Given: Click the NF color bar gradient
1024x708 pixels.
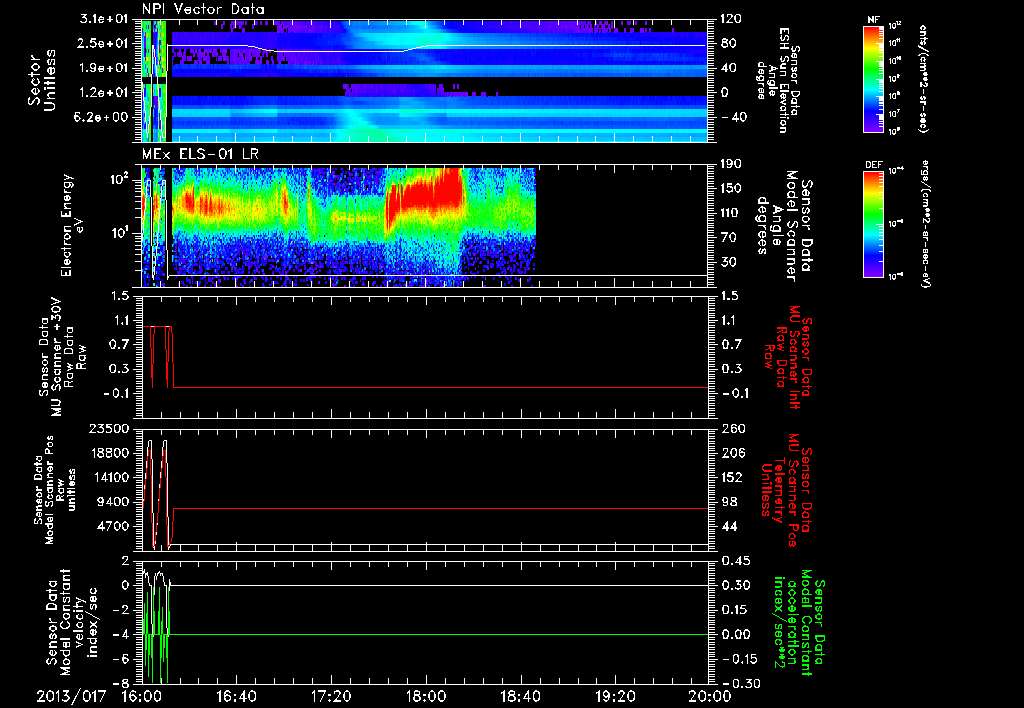Looking at the screenshot, I should click(x=873, y=78).
